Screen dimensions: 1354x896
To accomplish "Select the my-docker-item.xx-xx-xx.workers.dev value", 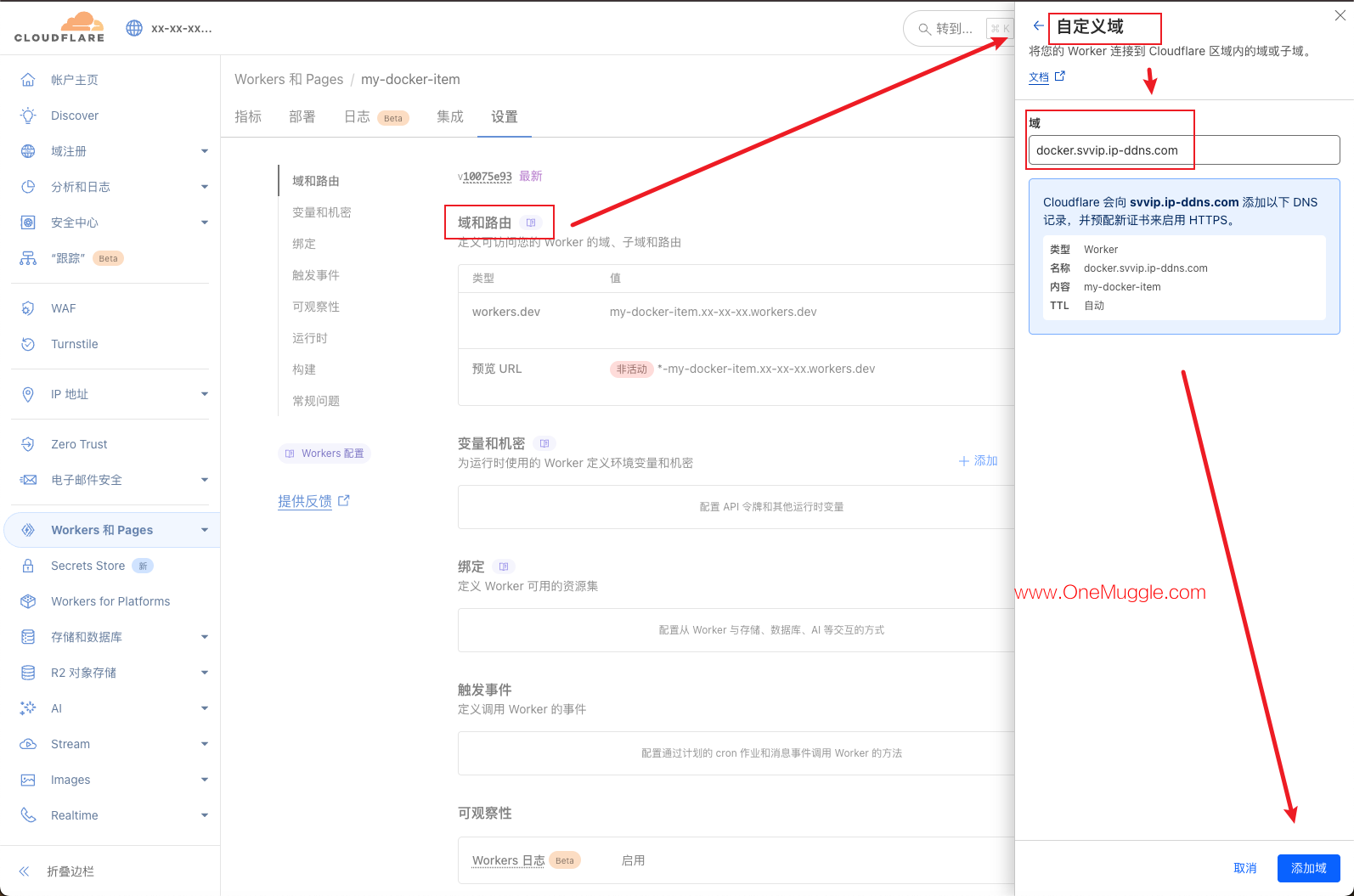I will tap(713, 312).
